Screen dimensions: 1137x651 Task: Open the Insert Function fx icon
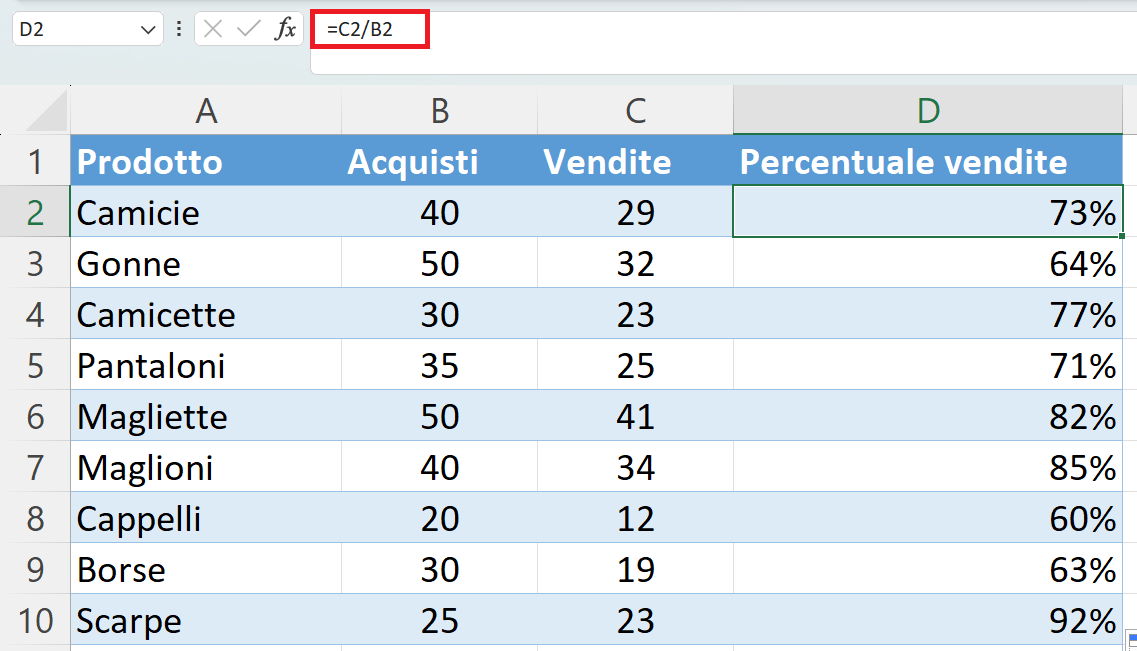286,29
